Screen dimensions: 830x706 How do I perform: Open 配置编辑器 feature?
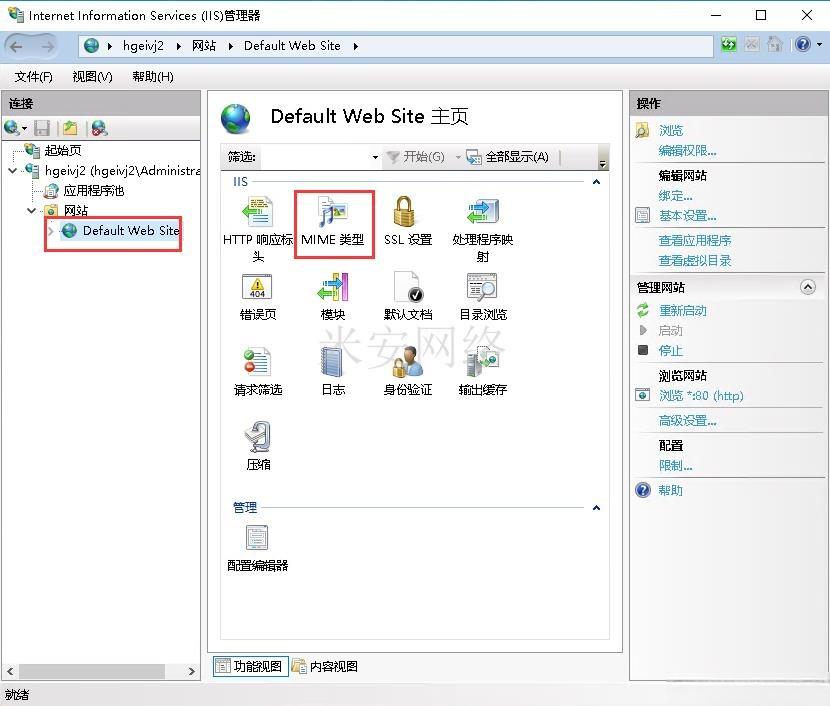[x=258, y=548]
